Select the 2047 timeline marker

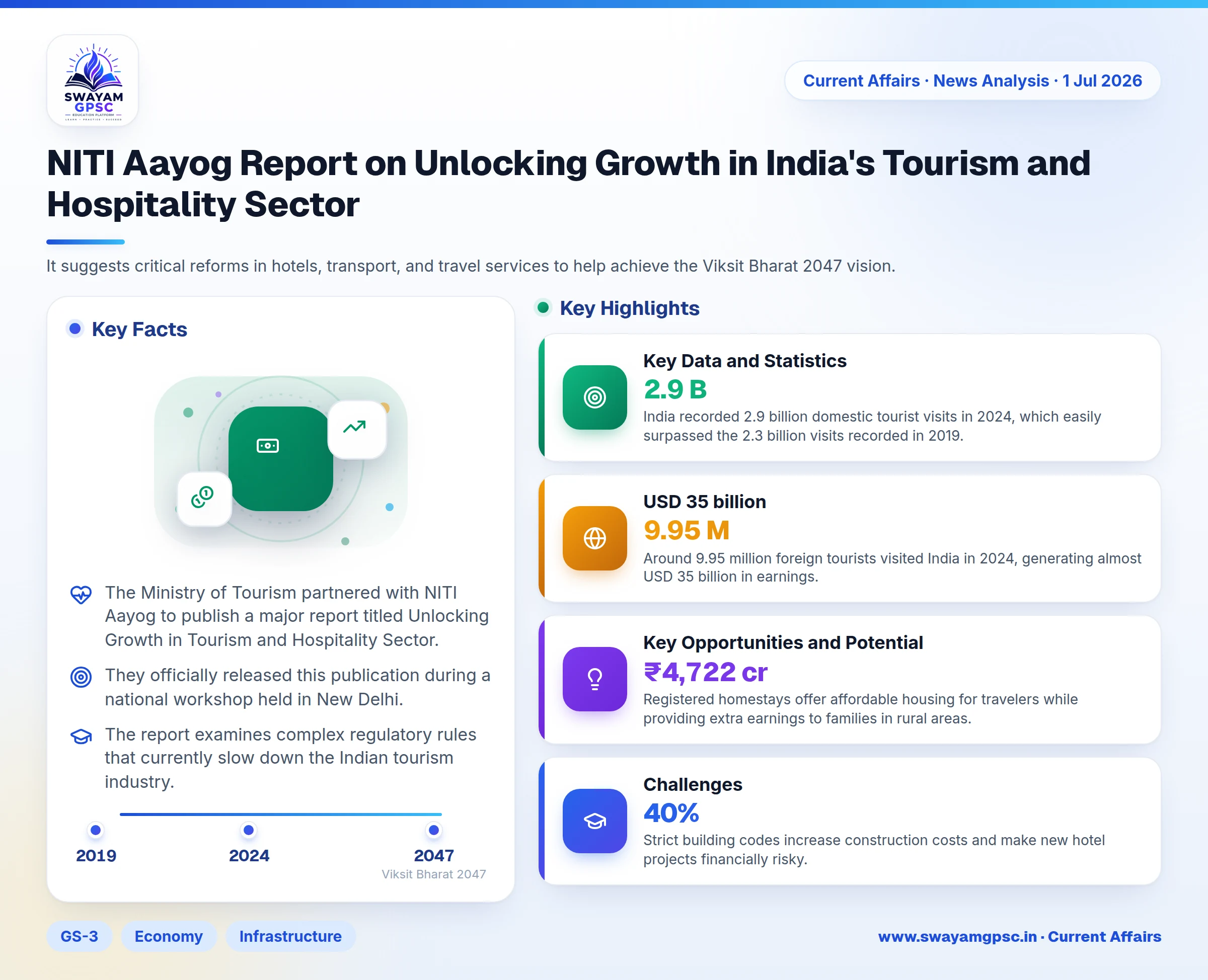[x=434, y=830]
